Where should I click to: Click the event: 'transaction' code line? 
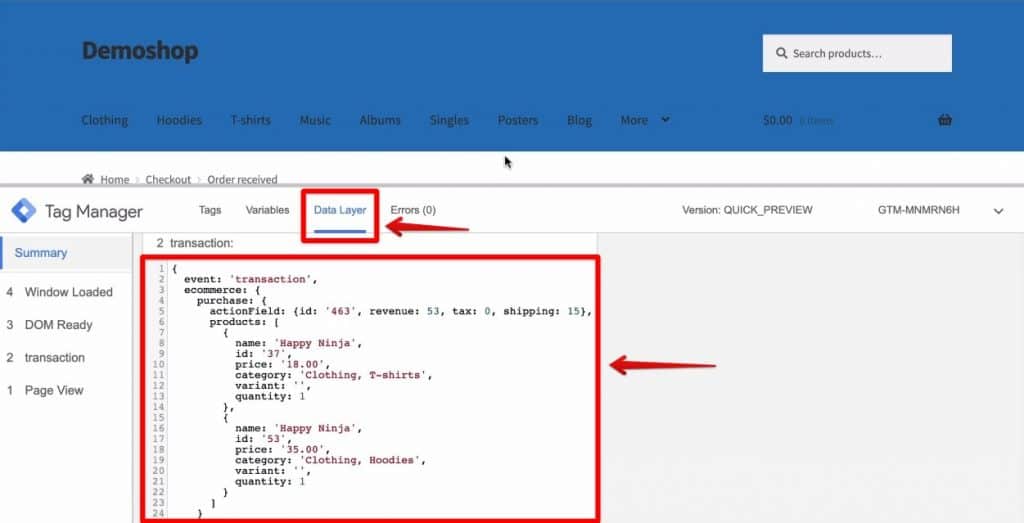pos(250,279)
